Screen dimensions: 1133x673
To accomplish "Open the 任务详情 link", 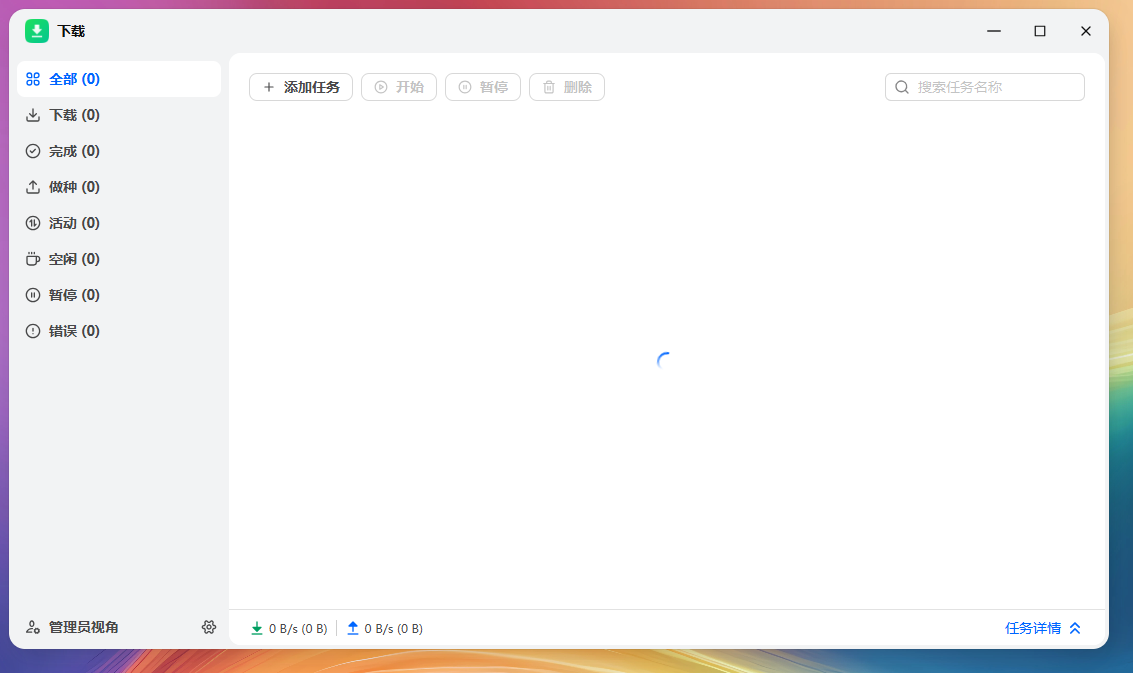I will click(1033, 628).
